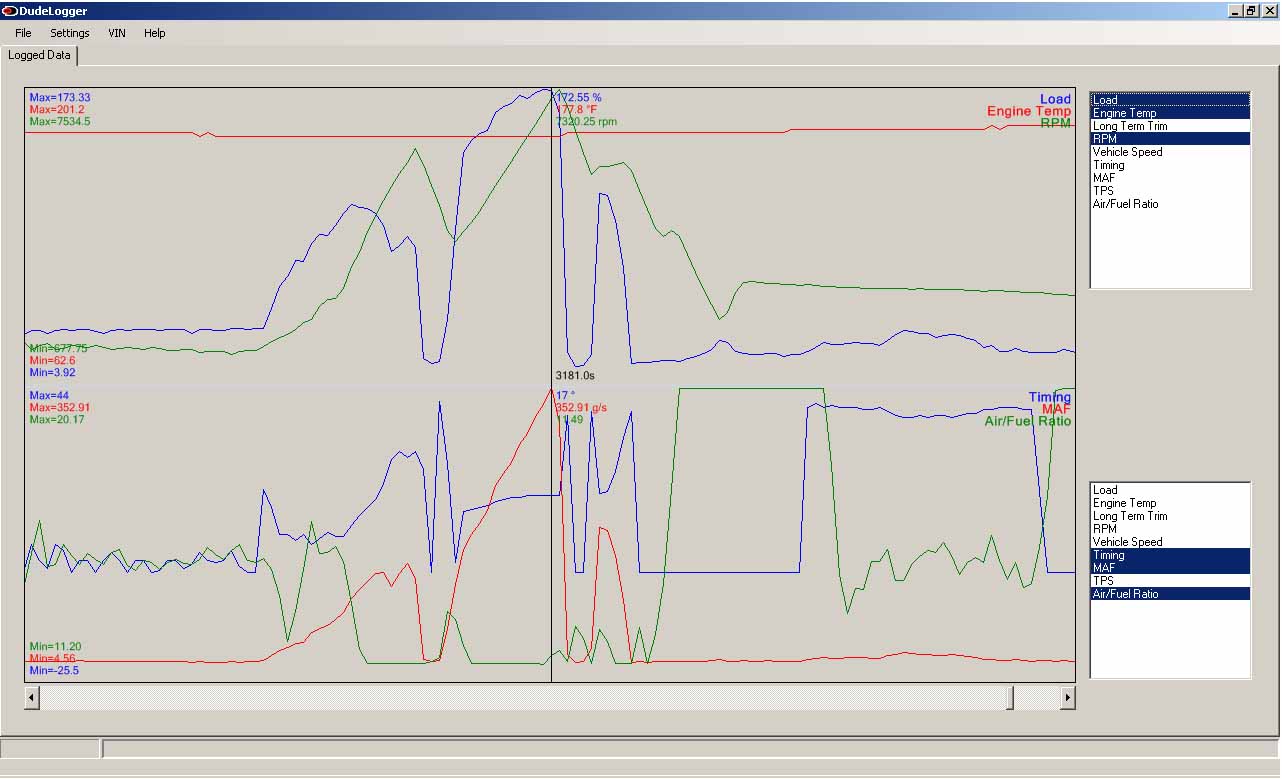
Task: Click the 3181.0s cursor marker on graph
Action: click(575, 375)
